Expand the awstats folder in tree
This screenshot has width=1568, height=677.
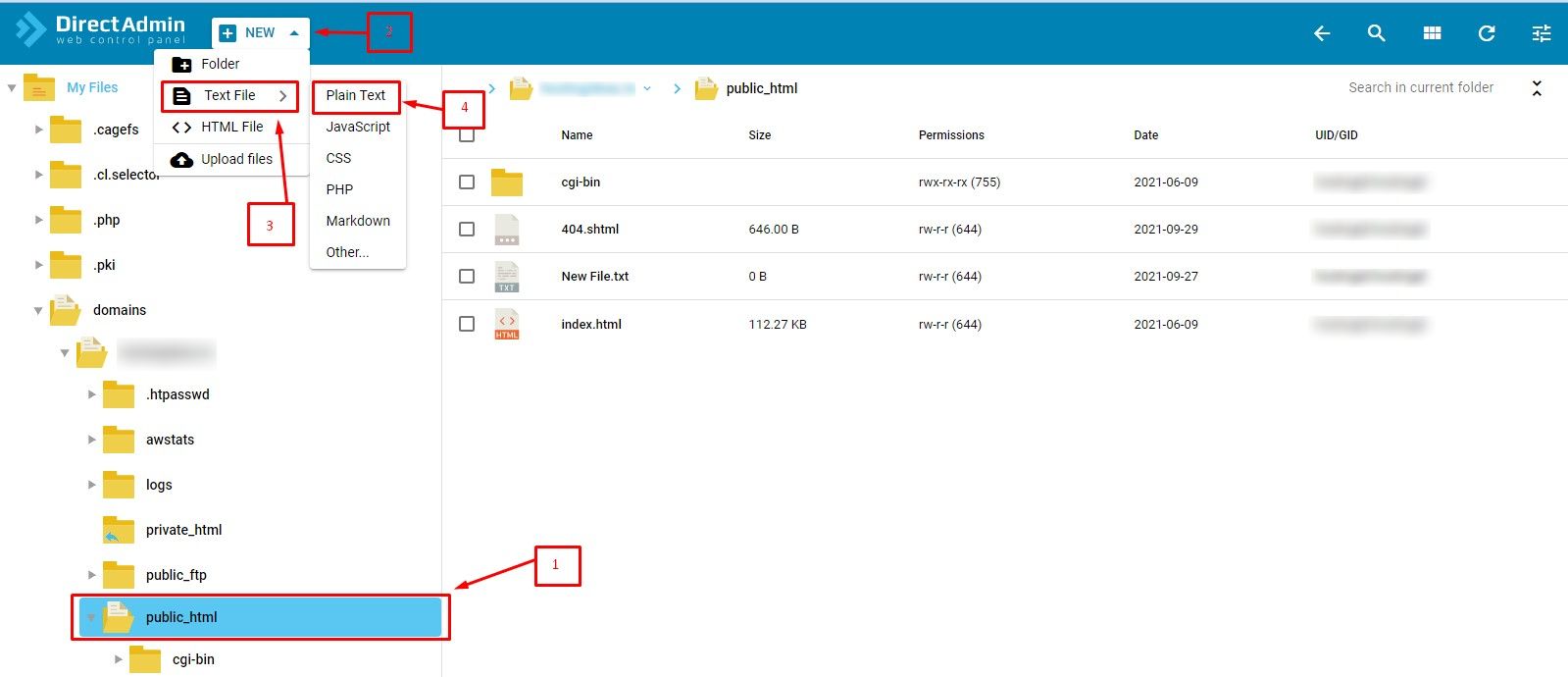coord(92,440)
